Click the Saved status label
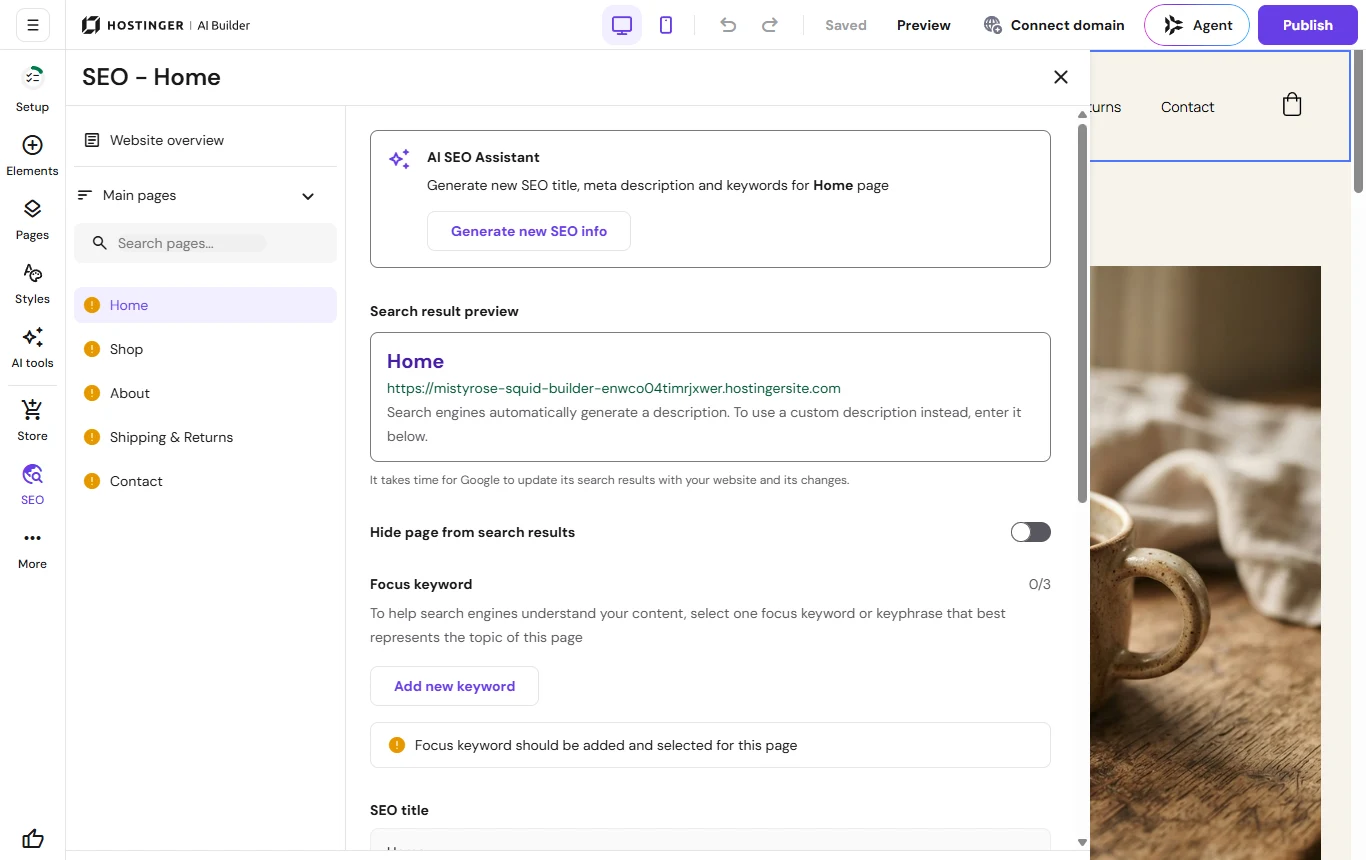 [846, 25]
